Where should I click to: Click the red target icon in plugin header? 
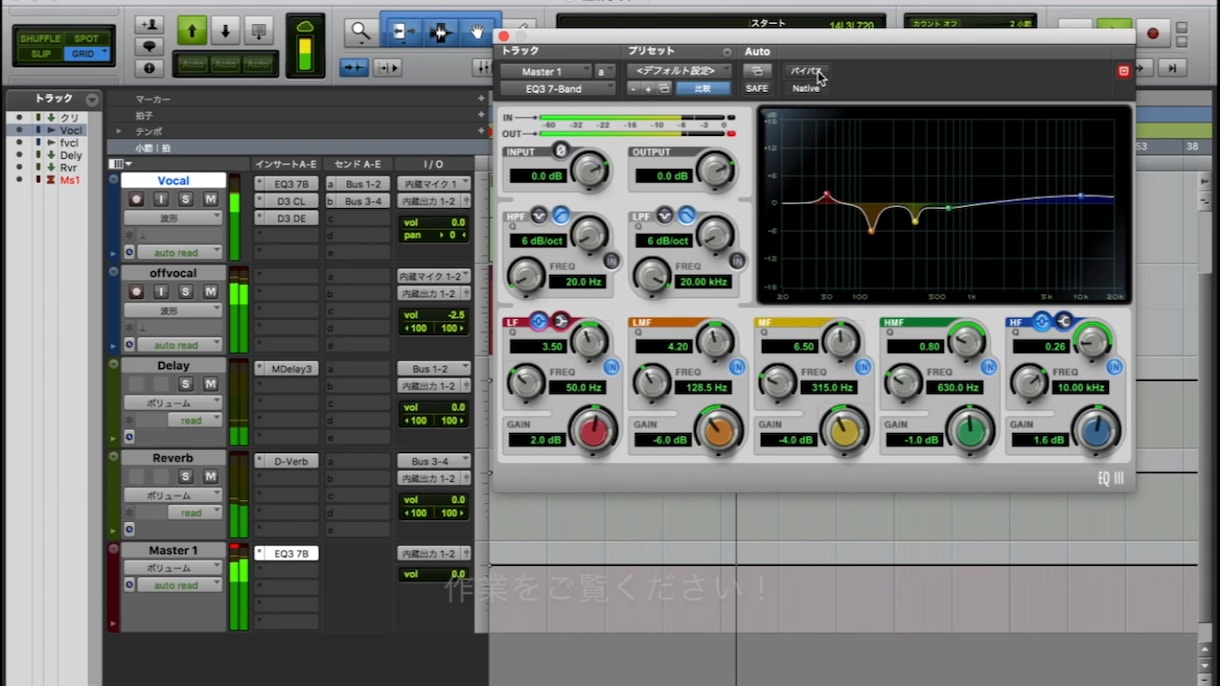point(1123,71)
